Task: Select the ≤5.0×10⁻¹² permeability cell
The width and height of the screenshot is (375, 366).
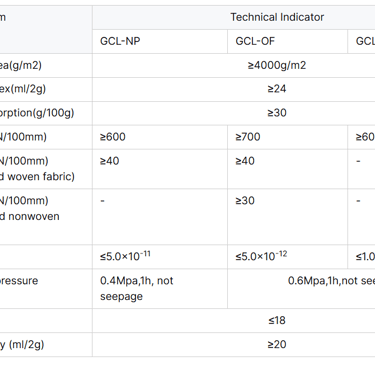Action: pyautogui.click(x=288, y=257)
